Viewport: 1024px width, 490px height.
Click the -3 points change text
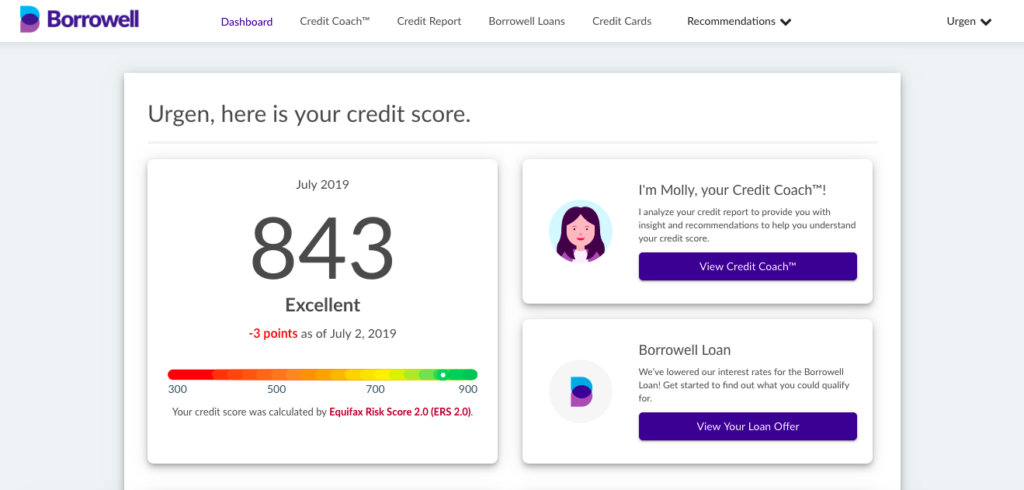pos(273,334)
